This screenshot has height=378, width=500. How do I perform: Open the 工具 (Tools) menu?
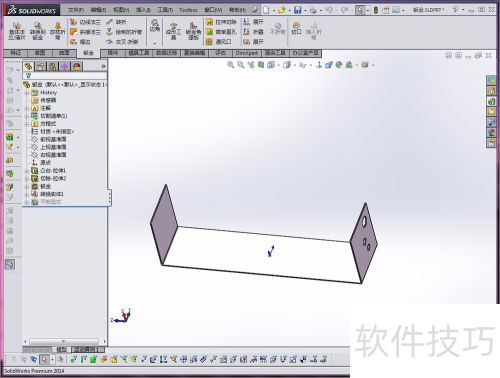tap(165, 10)
